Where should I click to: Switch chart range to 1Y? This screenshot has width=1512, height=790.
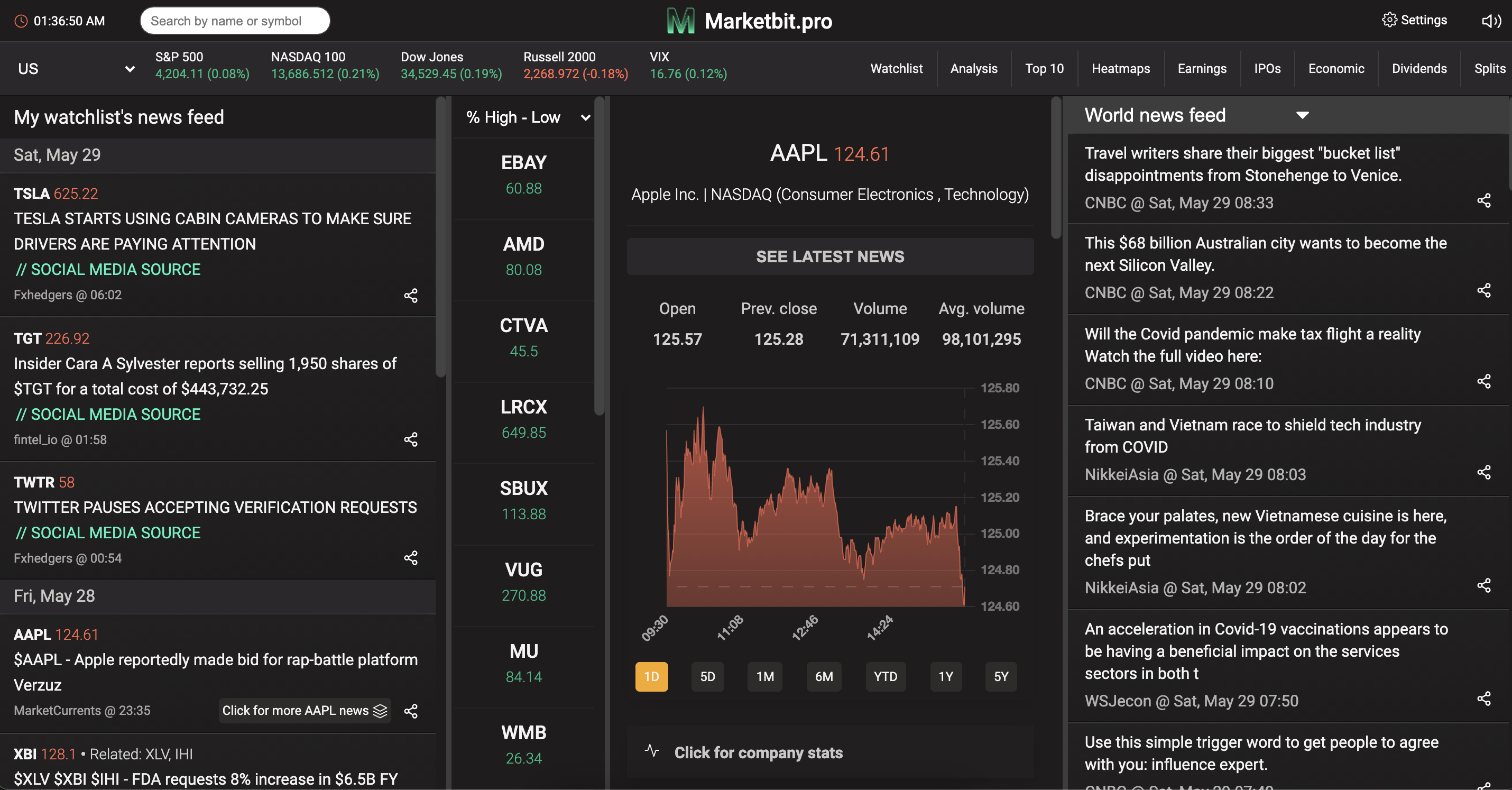(946, 677)
